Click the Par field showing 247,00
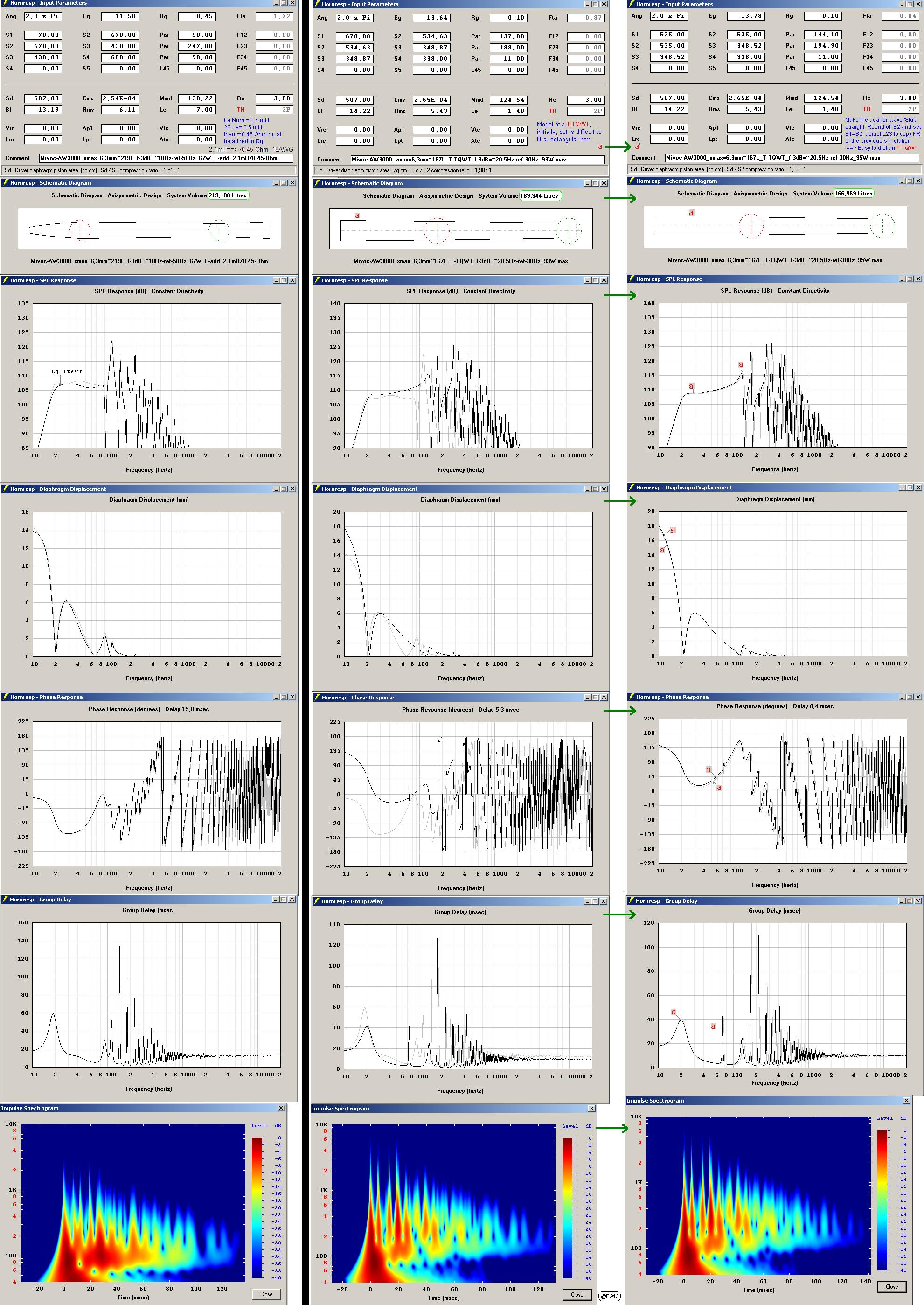This screenshot has width=924, height=1305. tap(197, 46)
